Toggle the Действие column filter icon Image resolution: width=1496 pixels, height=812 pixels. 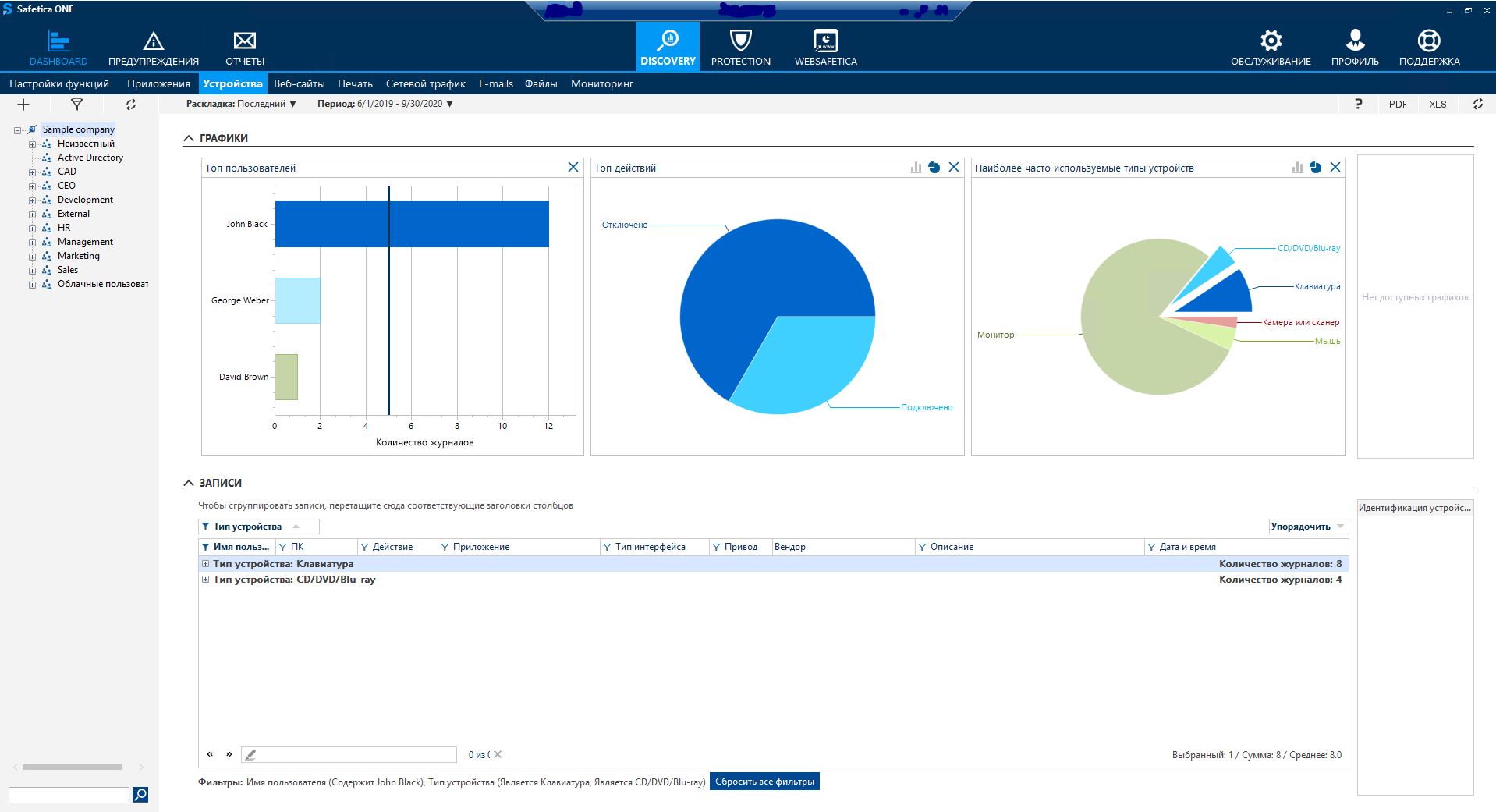pos(364,548)
